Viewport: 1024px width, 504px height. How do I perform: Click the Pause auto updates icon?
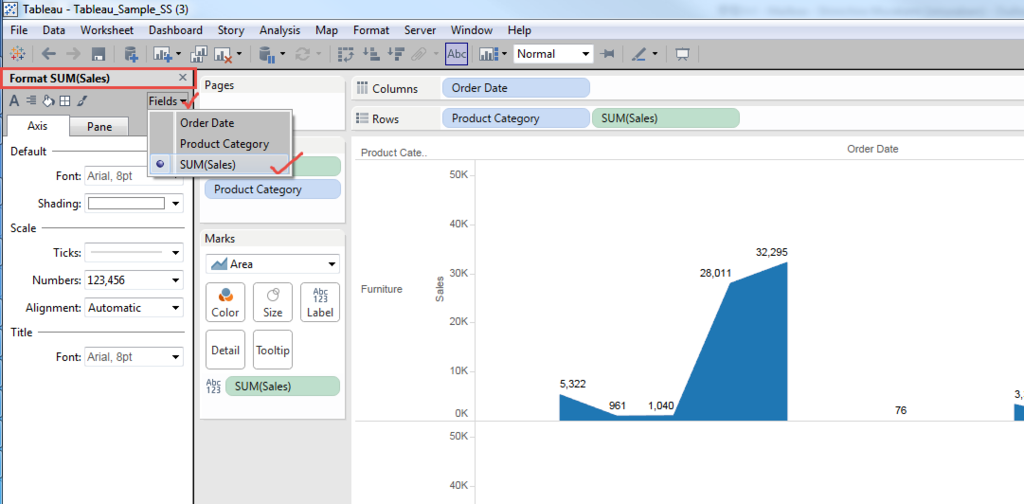pos(266,55)
